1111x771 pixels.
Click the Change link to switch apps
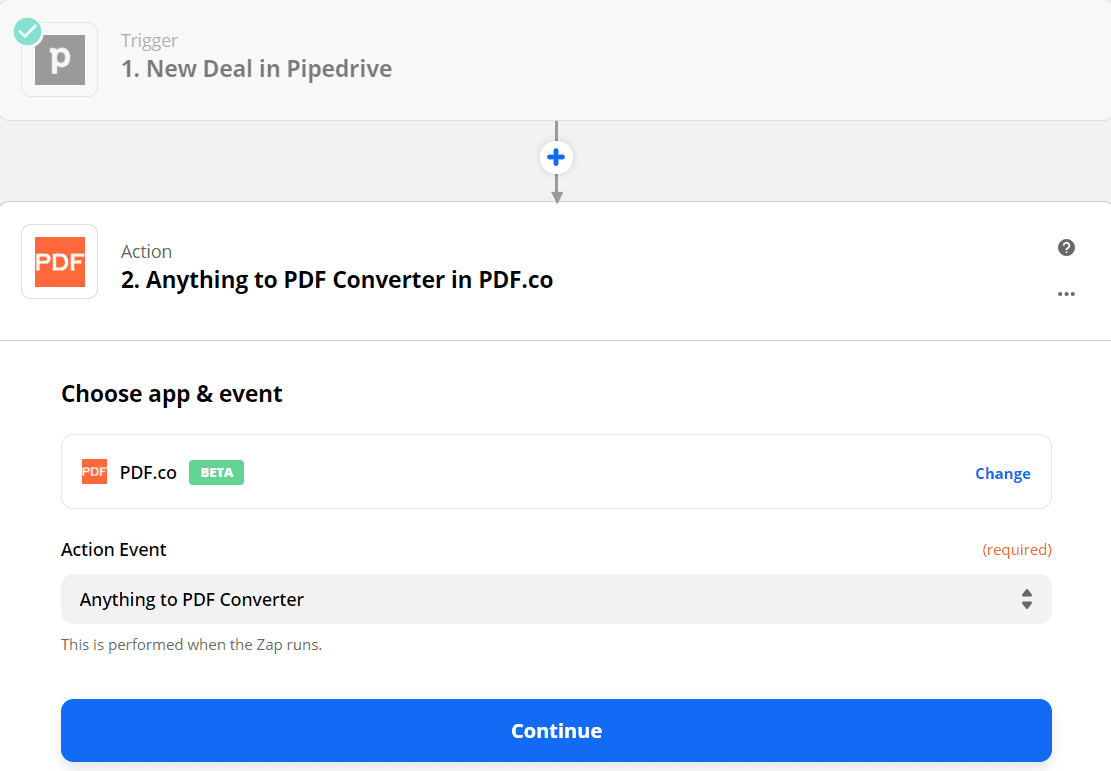1002,473
